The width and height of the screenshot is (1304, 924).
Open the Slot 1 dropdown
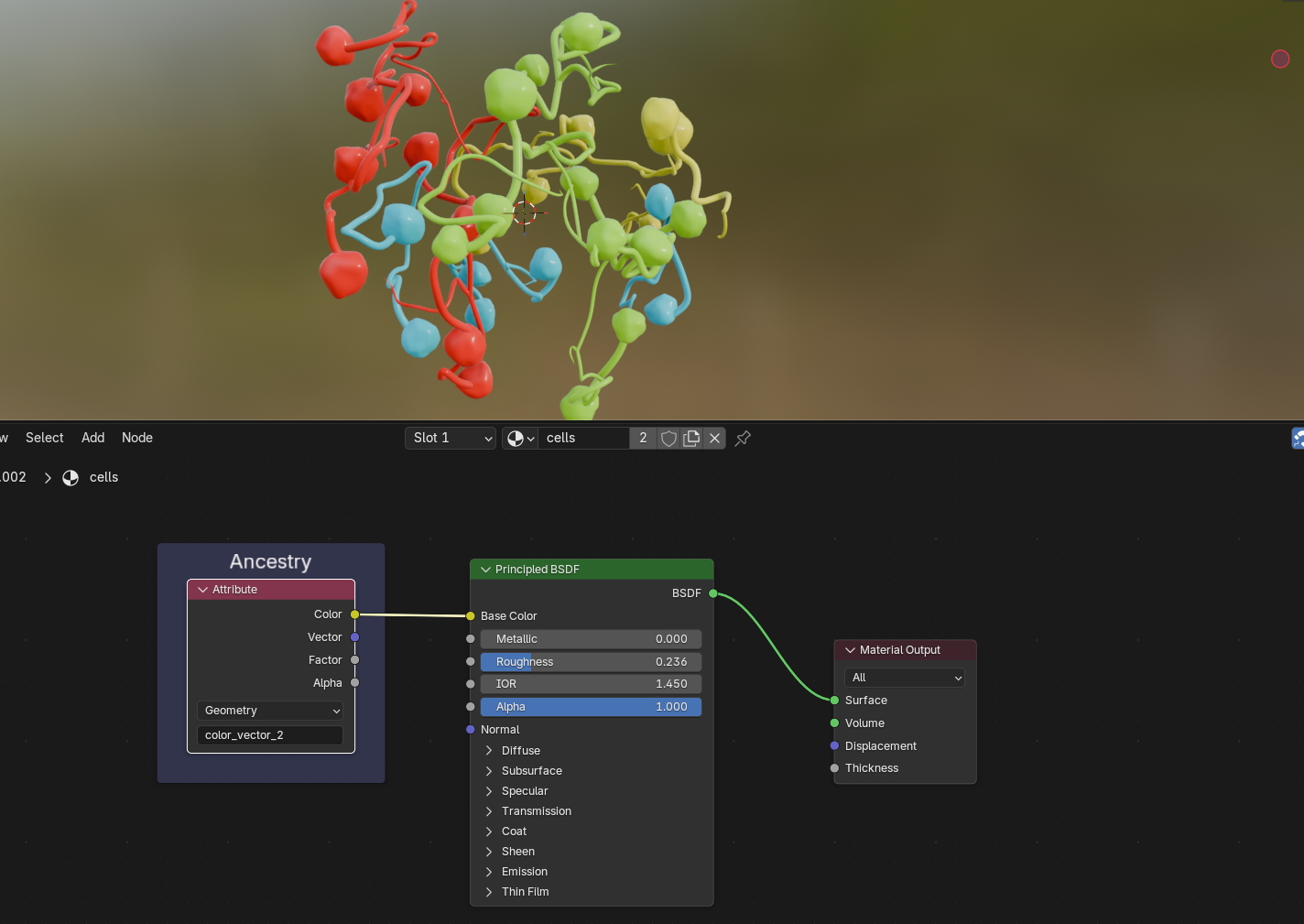tap(451, 439)
